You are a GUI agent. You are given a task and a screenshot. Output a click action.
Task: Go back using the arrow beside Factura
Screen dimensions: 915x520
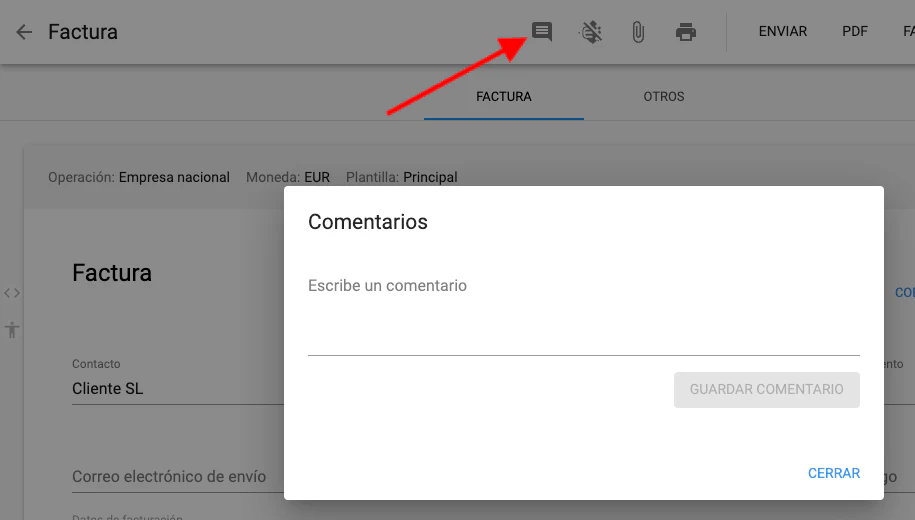point(24,32)
